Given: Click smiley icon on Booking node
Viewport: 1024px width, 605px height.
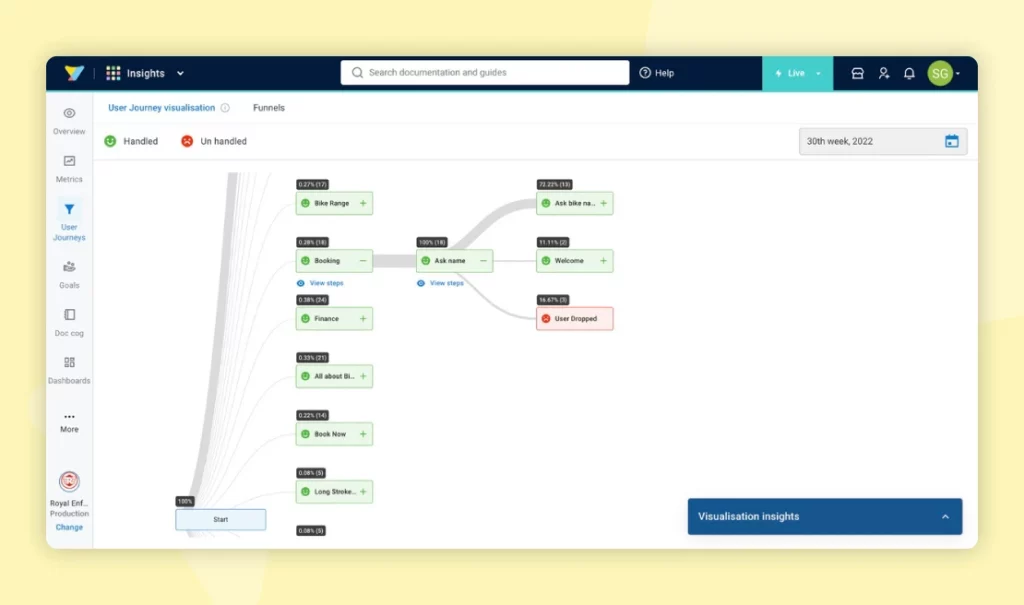Looking at the screenshot, I should (x=306, y=261).
